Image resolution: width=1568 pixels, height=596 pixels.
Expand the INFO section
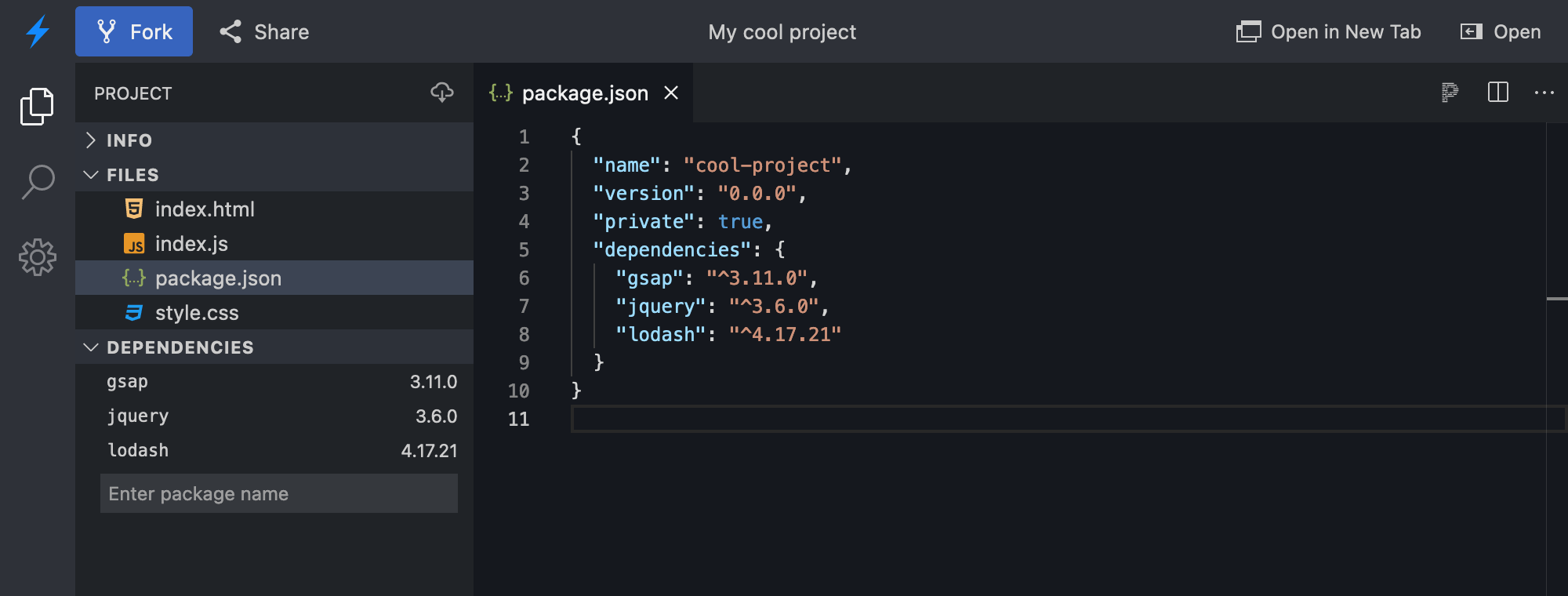click(129, 140)
